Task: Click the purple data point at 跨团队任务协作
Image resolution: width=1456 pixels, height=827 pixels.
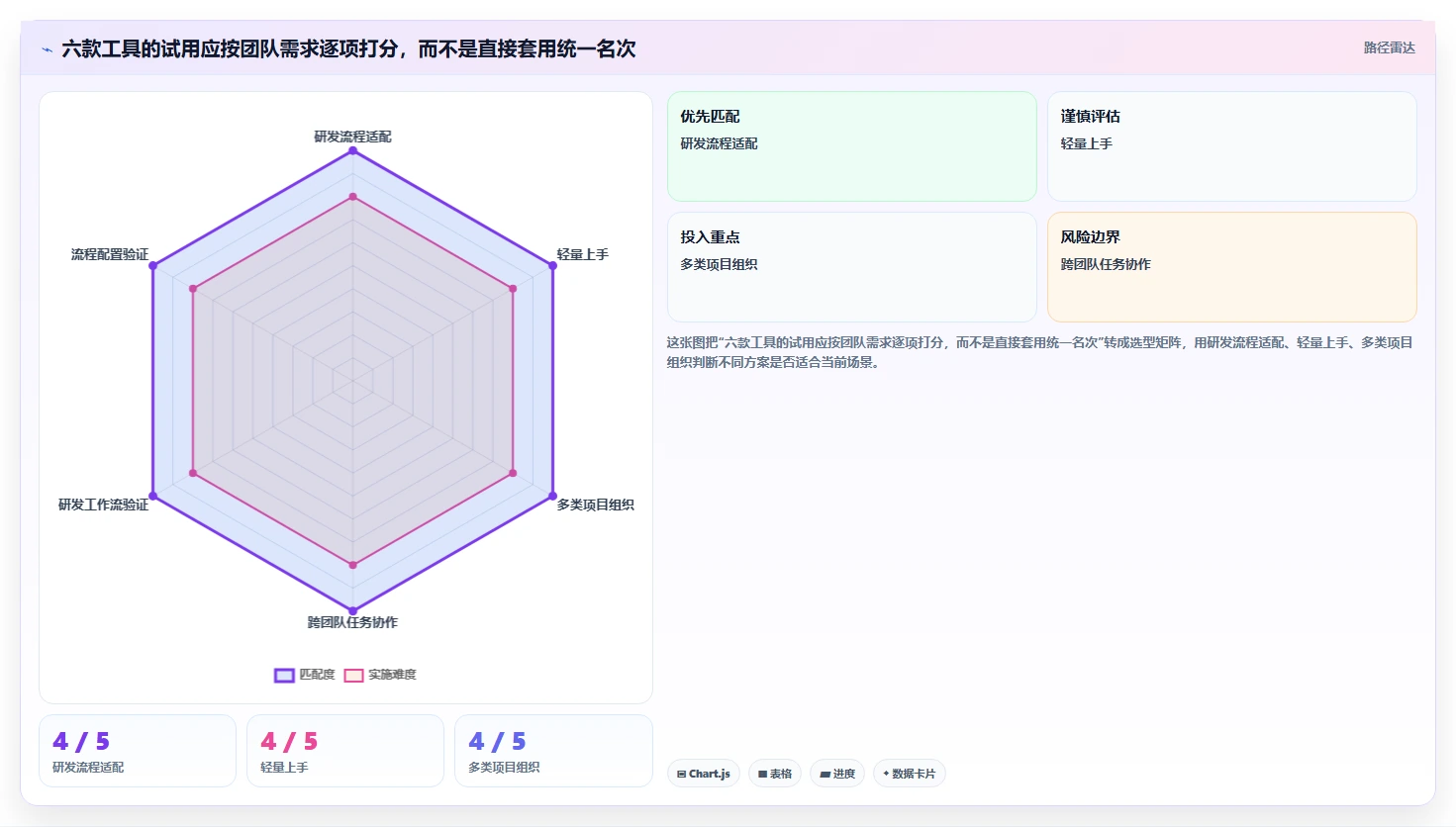Action: click(352, 610)
